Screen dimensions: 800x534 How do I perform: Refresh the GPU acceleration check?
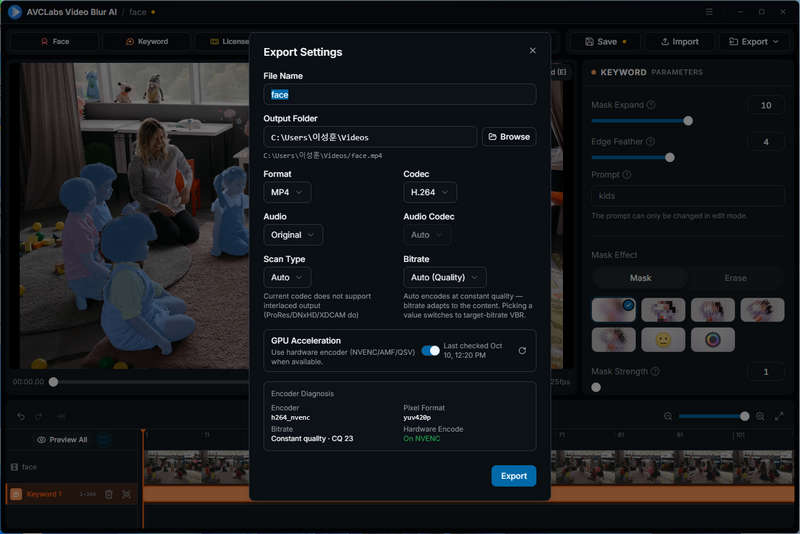click(522, 351)
